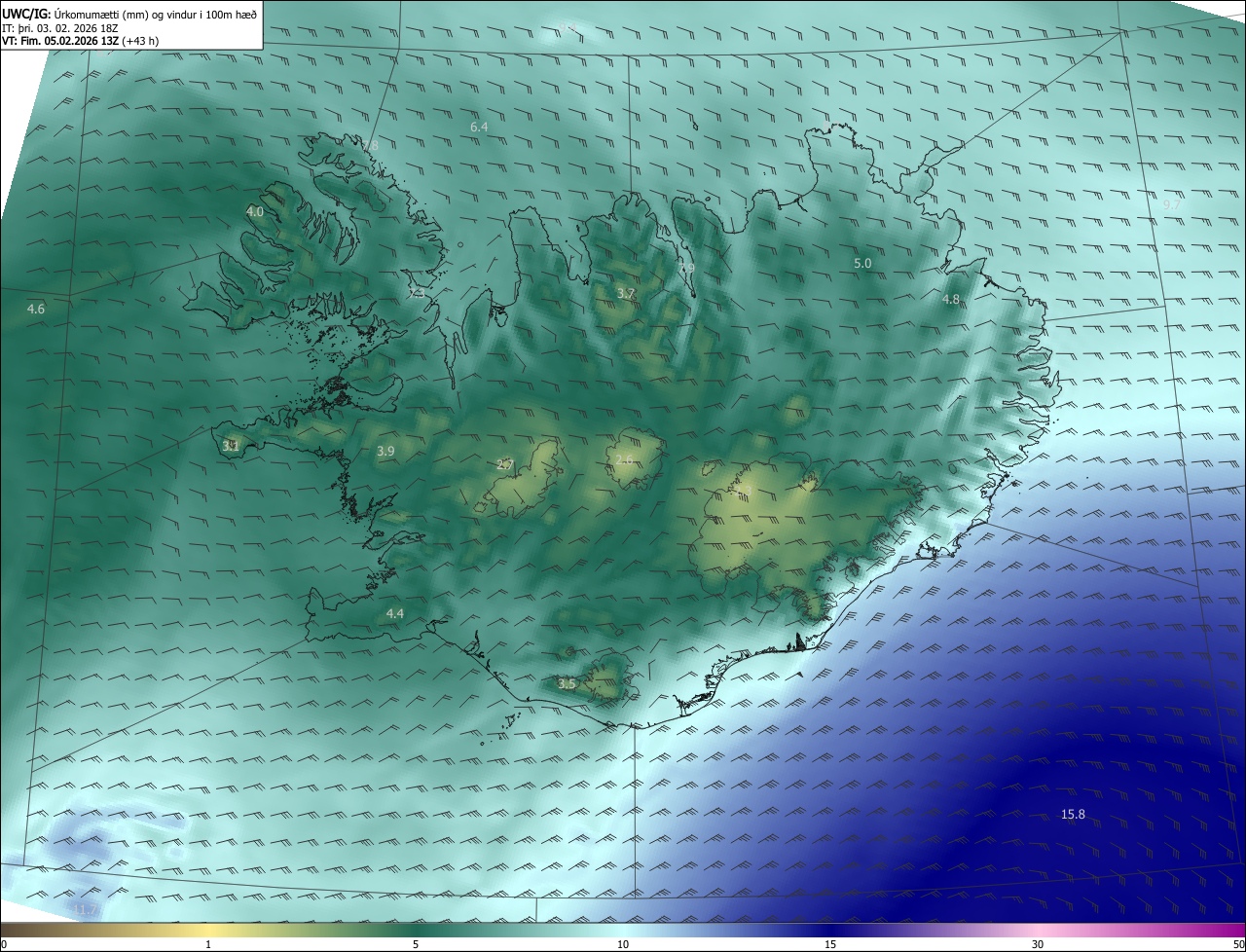Screen dimensions: 1246x952
Task: Click the 7.8 value near the Westfjords' northern tip
Action: click(x=370, y=145)
